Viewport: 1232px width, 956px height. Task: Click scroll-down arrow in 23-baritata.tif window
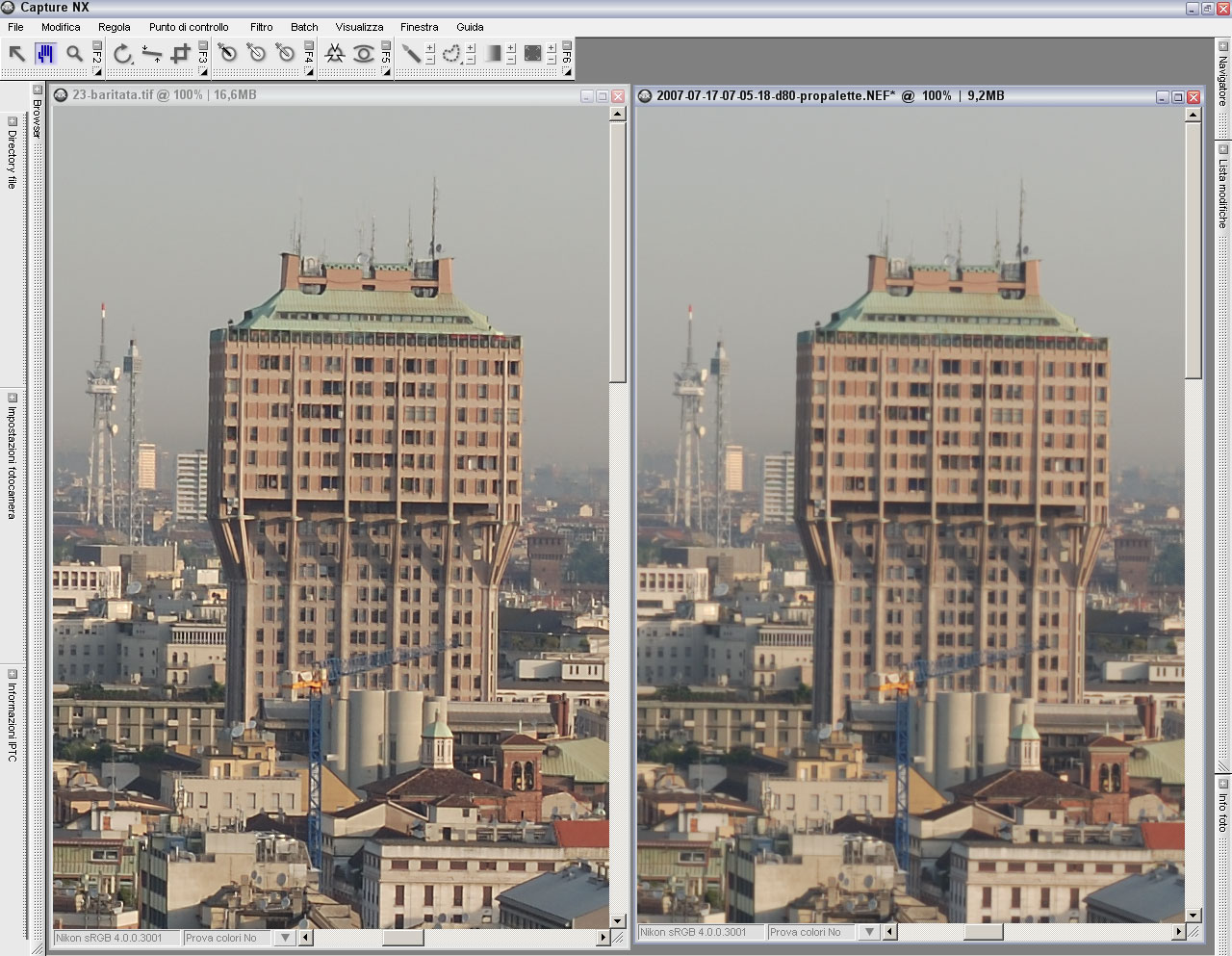point(618,920)
